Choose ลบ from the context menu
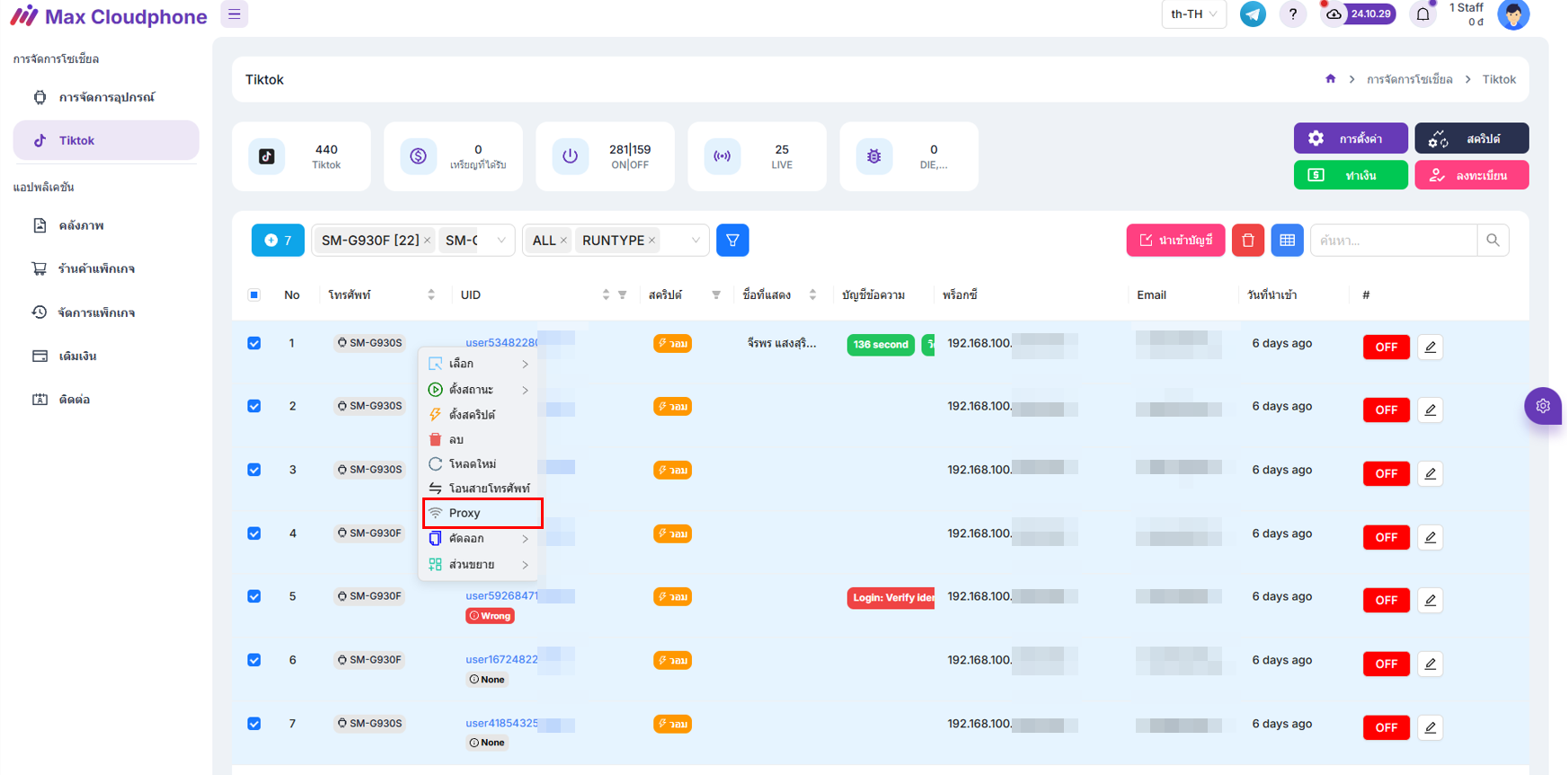This screenshot has height=775, width=1568. coord(480,439)
